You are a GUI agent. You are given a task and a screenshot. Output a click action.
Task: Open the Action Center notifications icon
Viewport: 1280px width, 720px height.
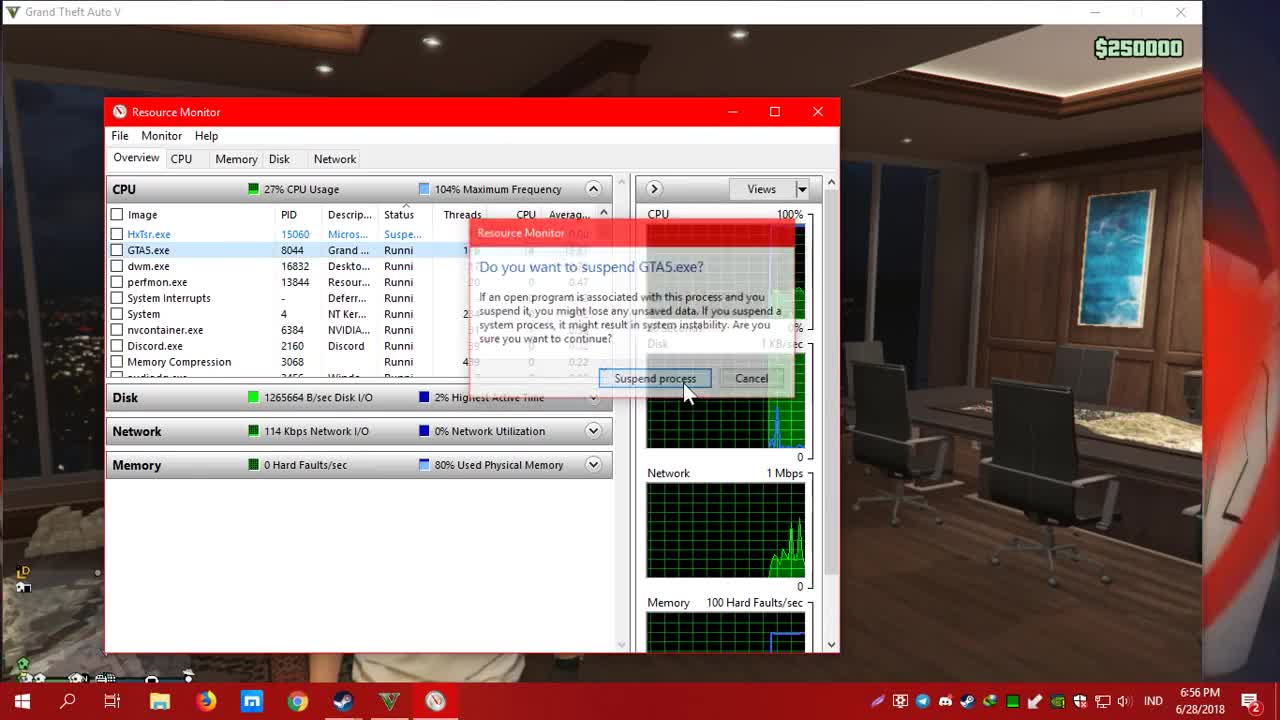(x=1251, y=701)
